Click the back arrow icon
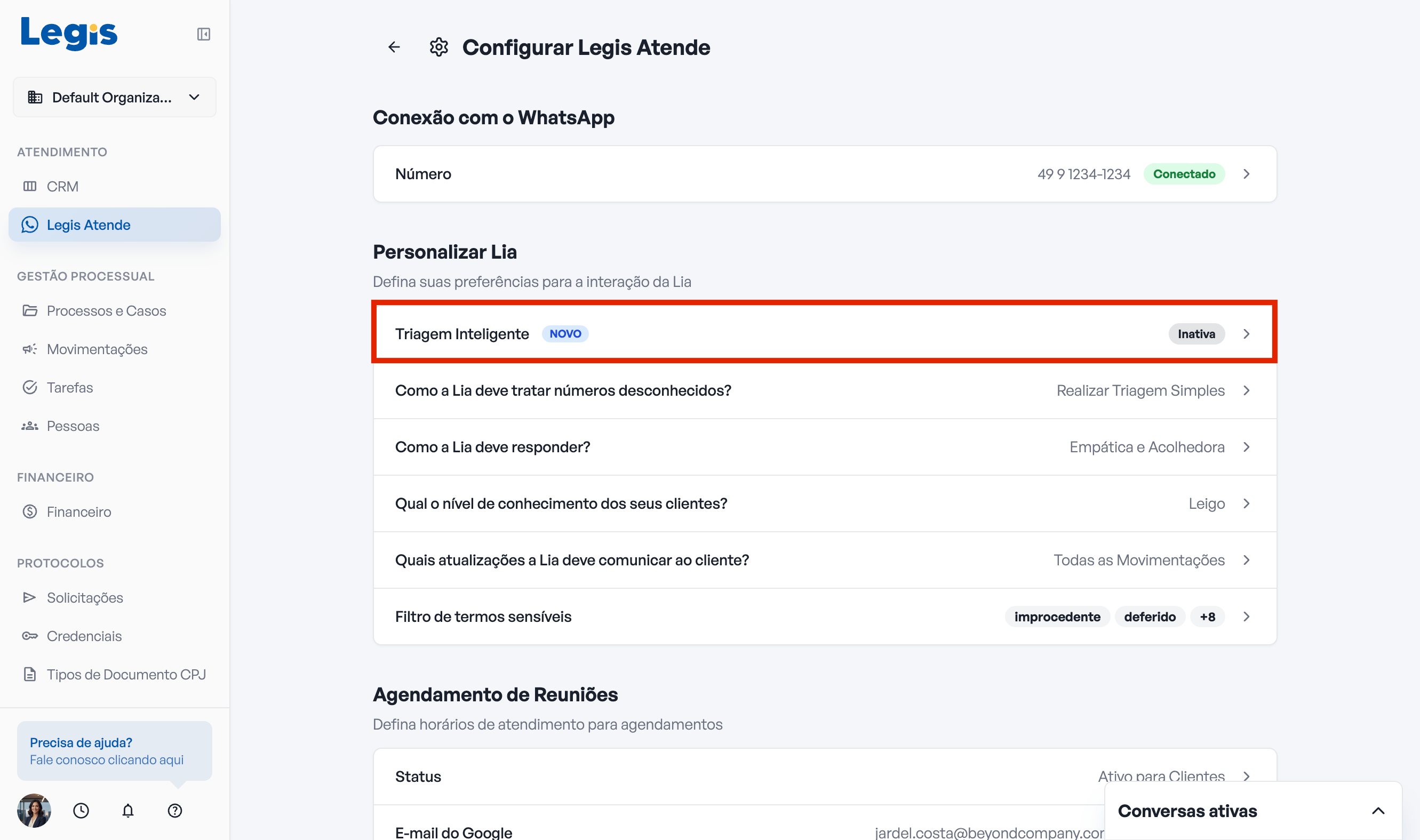 click(394, 47)
